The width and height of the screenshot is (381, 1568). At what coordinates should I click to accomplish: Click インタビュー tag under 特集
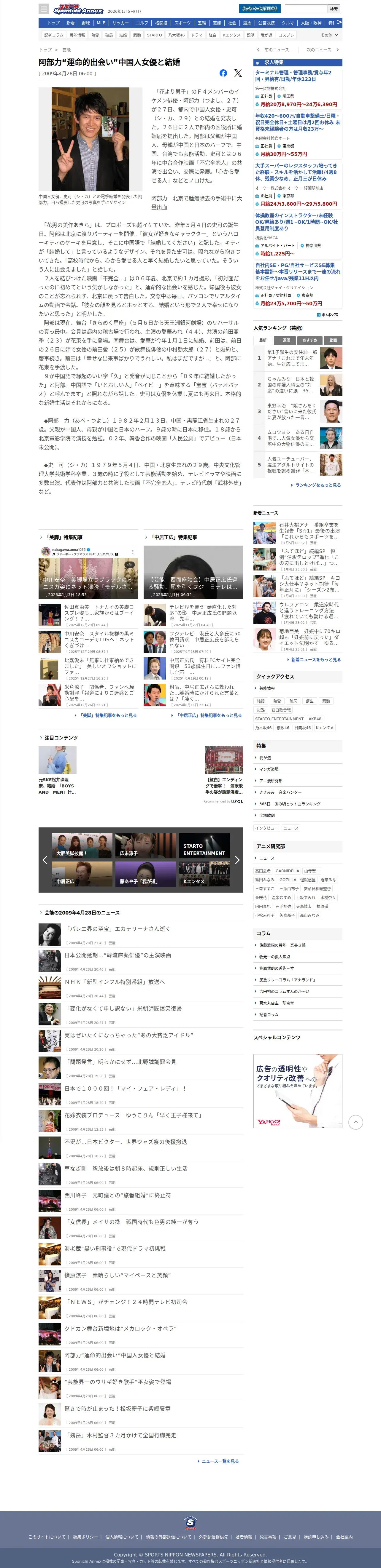point(266,828)
